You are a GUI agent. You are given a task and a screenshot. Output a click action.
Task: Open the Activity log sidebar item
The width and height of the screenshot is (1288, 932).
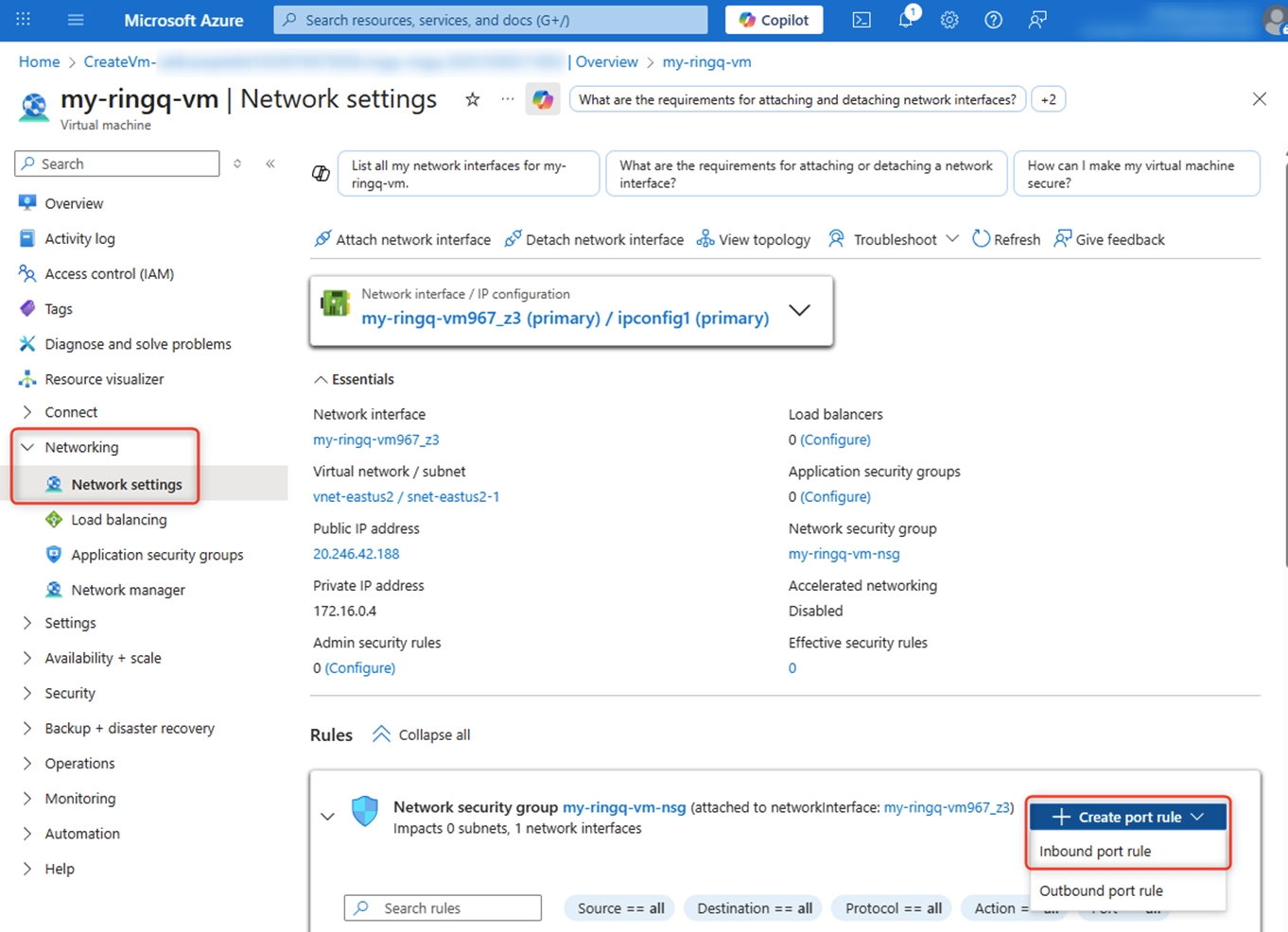click(x=78, y=238)
